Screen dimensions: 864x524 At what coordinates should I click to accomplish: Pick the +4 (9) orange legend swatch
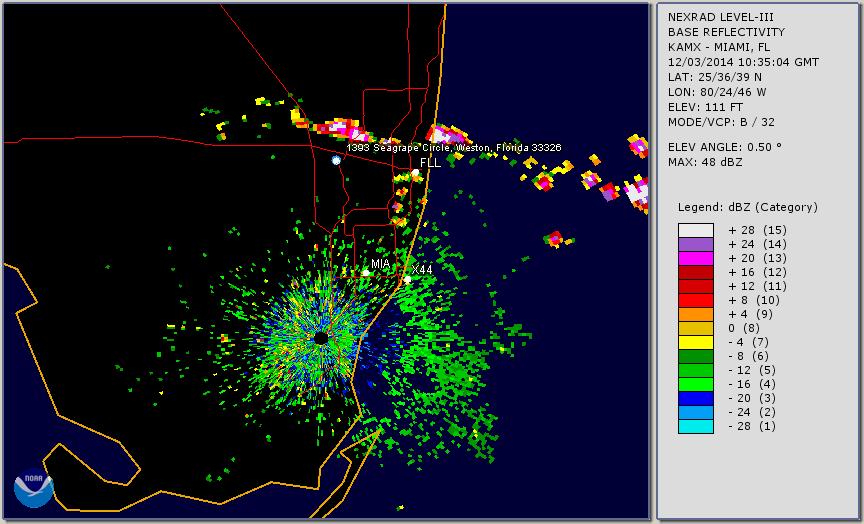(696, 315)
